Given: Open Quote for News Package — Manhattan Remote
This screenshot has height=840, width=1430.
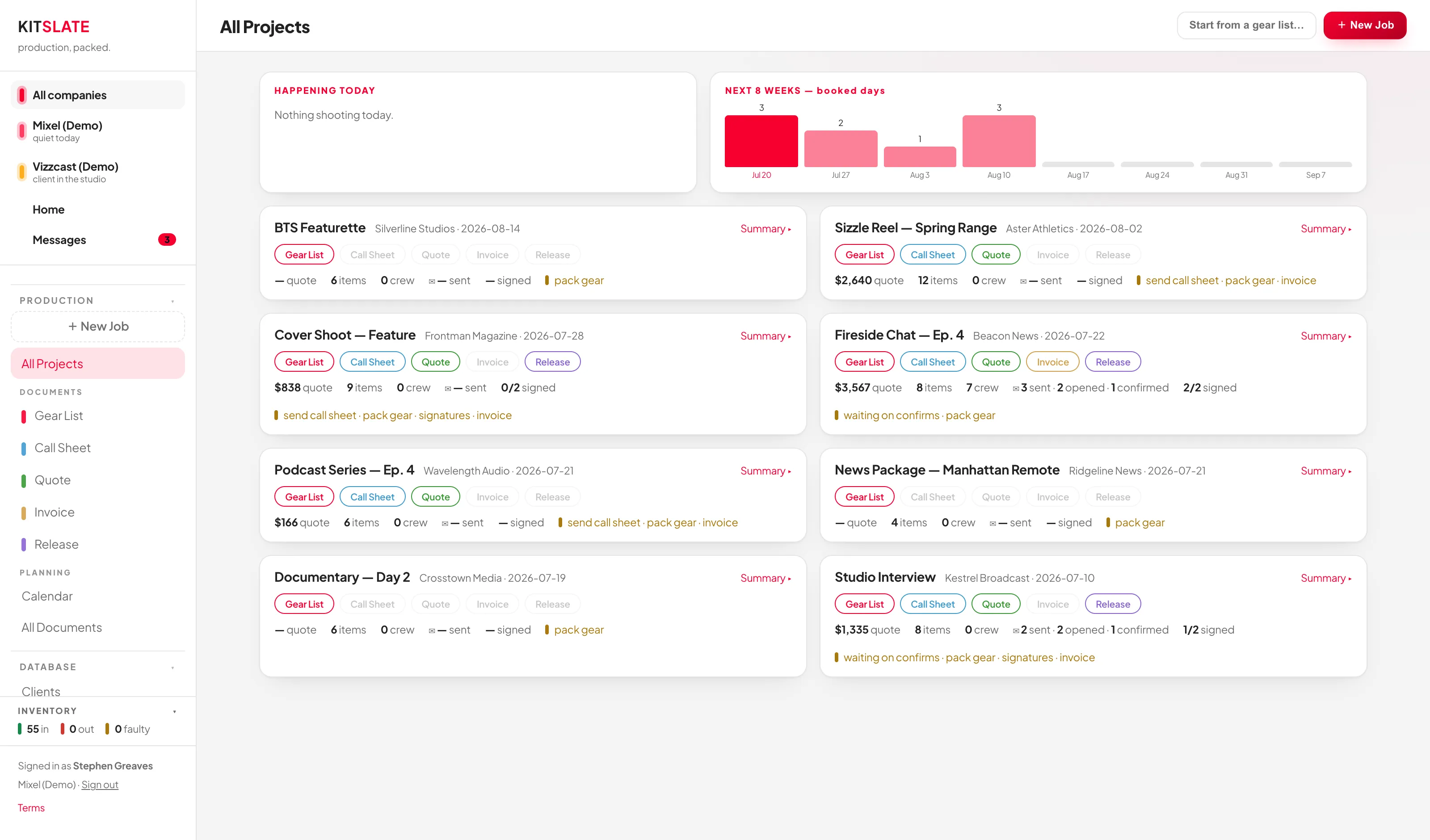Looking at the screenshot, I should click(x=996, y=497).
